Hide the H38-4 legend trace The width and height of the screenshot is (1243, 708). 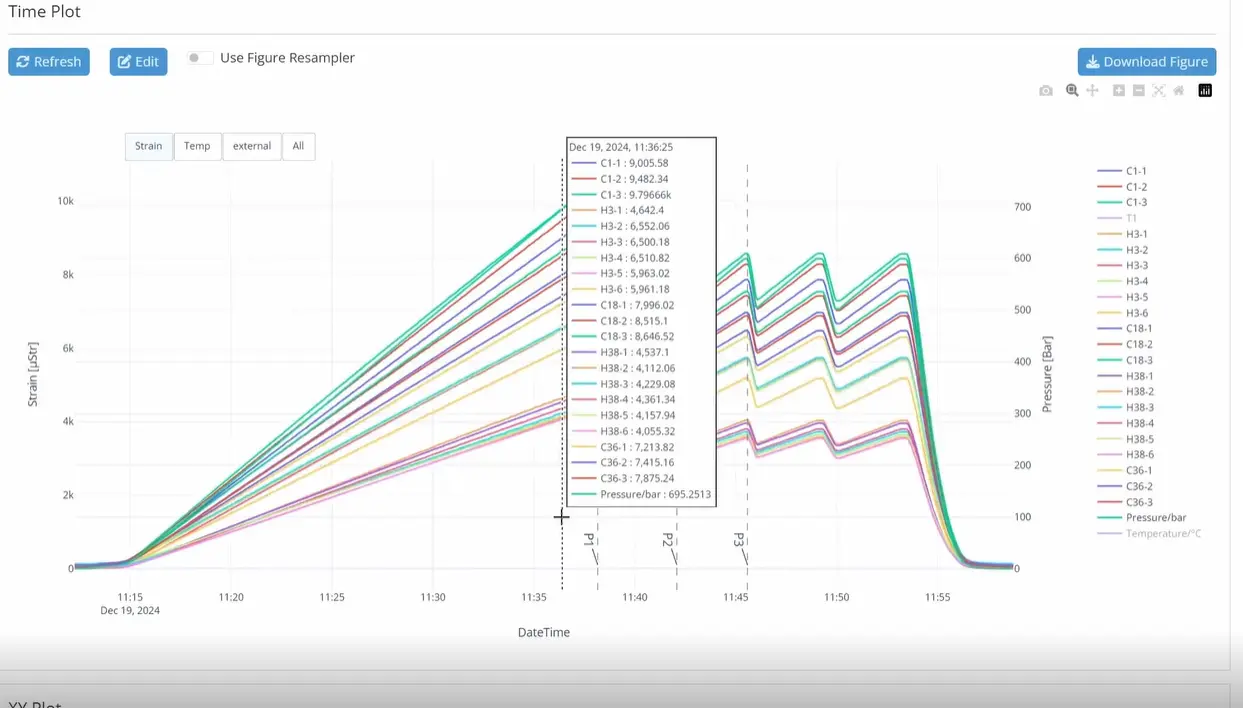point(1139,423)
